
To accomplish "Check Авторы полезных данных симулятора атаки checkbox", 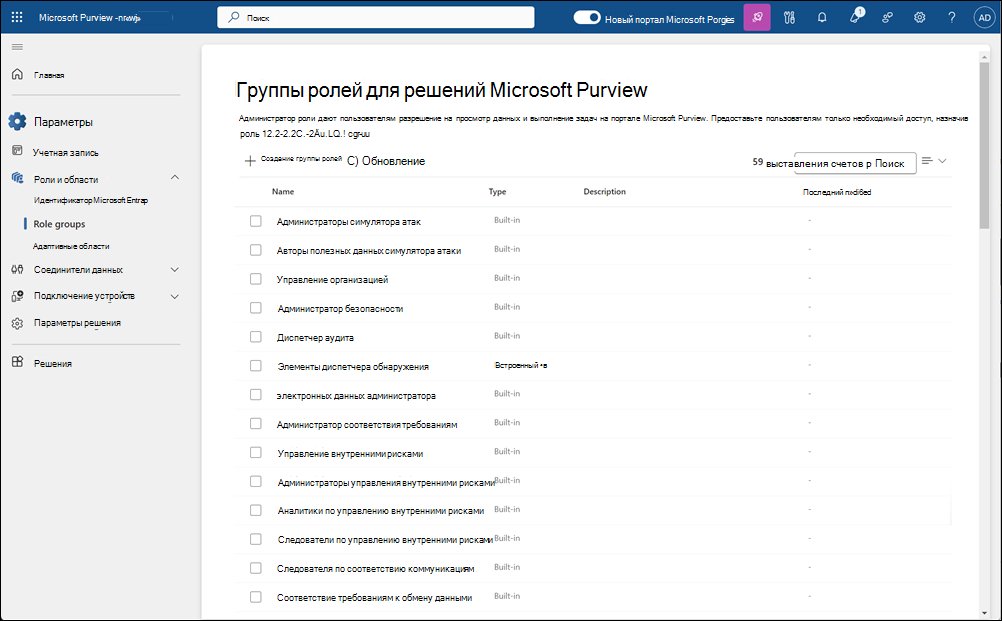I will 256,250.
